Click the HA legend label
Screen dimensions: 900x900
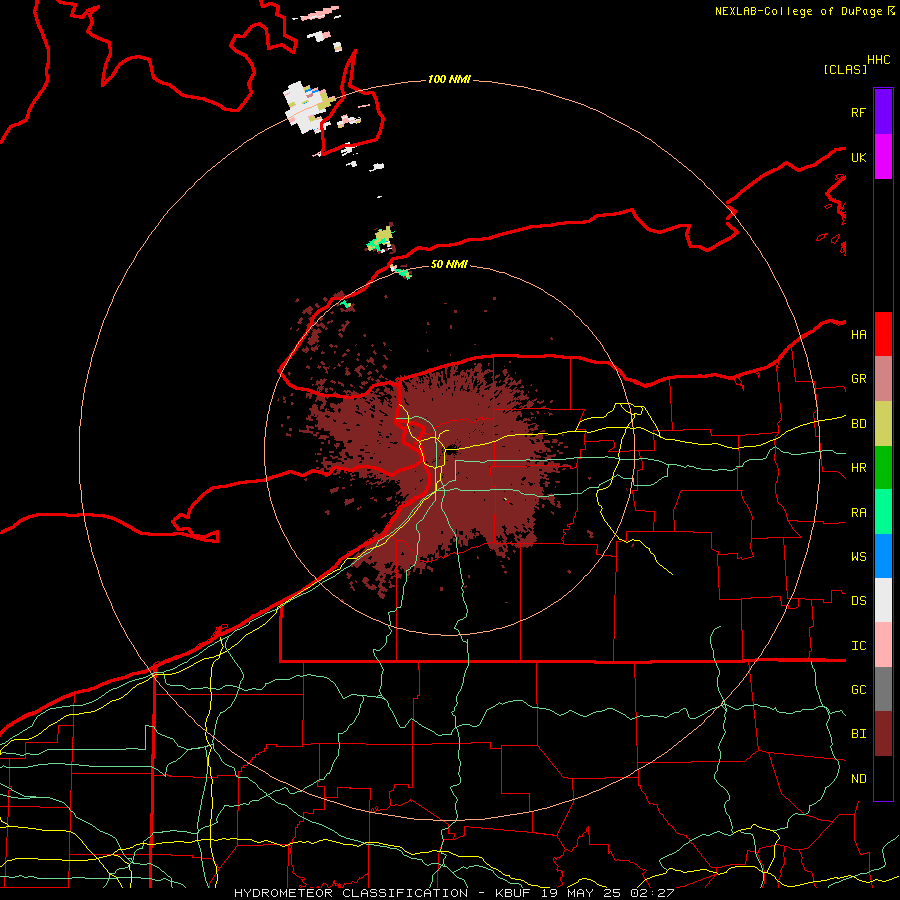858,334
